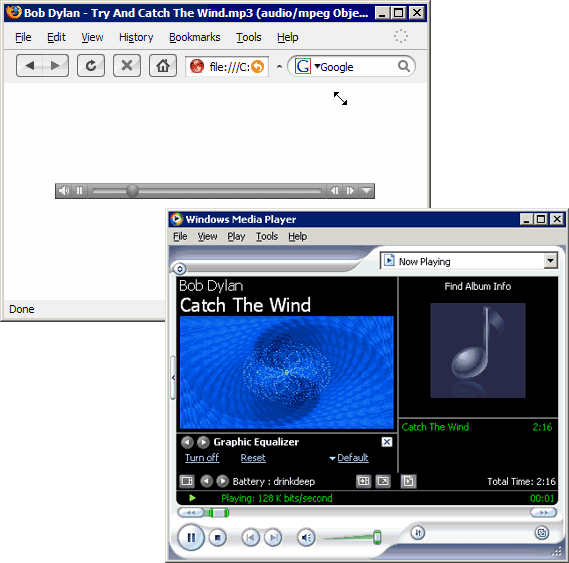
Task: Click Playing: 128 K bits/second status
Action: pyautogui.click(x=277, y=498)
